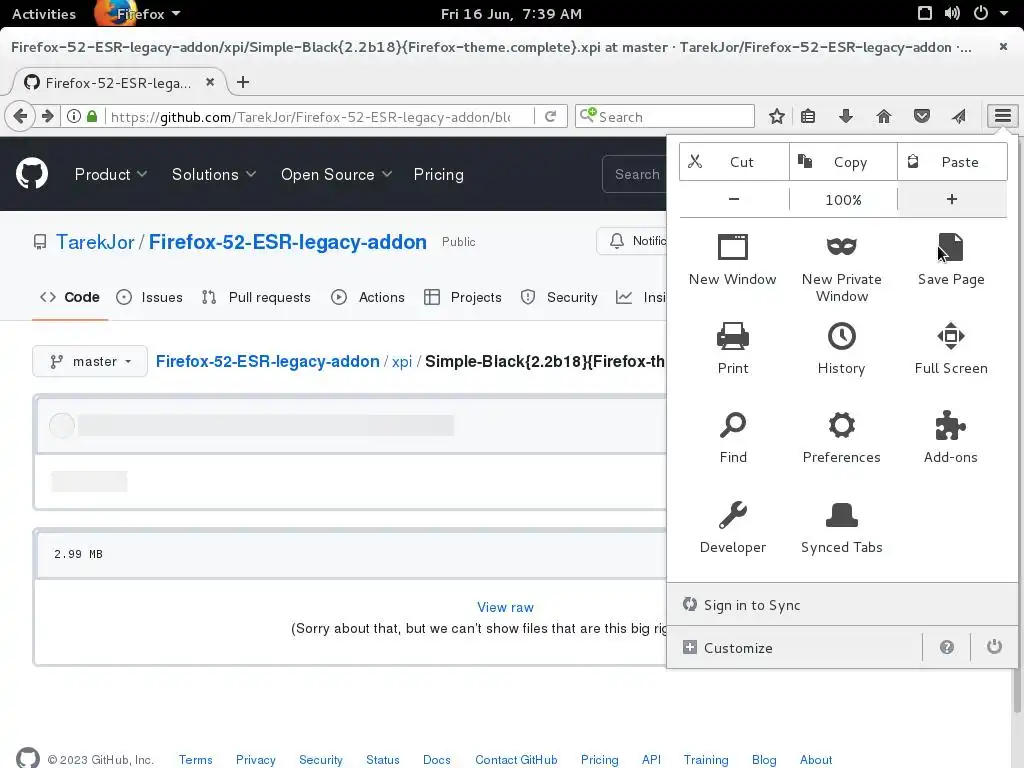Click the Pocket icon in toolbar
The width and height of the screenshot is (1024, 768).
coord(921,116)
